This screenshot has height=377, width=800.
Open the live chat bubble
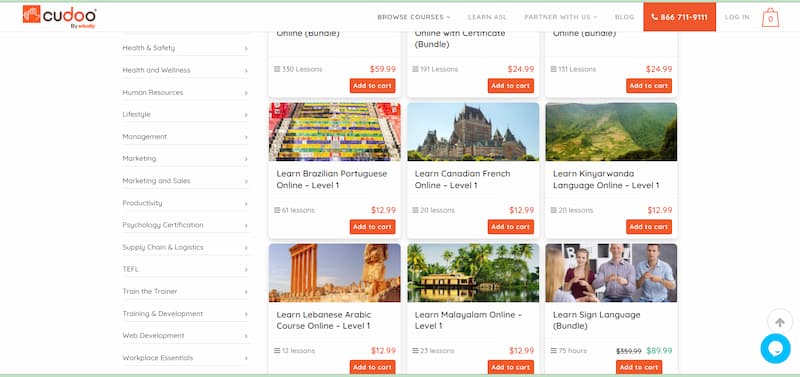tap(775, 348)
